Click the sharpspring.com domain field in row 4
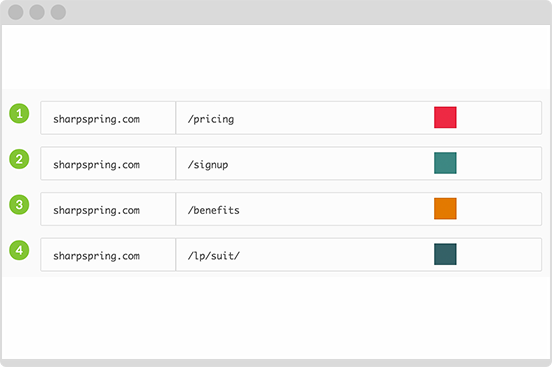Image resolution: width=552 pixels, height=368 pixels. pyautogui.click(x=108, y=255)
